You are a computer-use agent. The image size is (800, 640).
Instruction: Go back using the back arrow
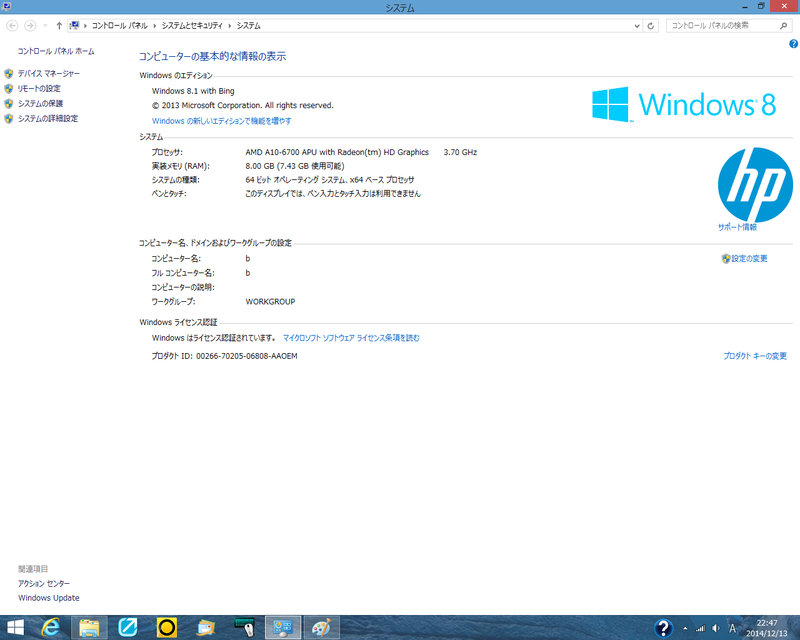(x=12, y=26)
